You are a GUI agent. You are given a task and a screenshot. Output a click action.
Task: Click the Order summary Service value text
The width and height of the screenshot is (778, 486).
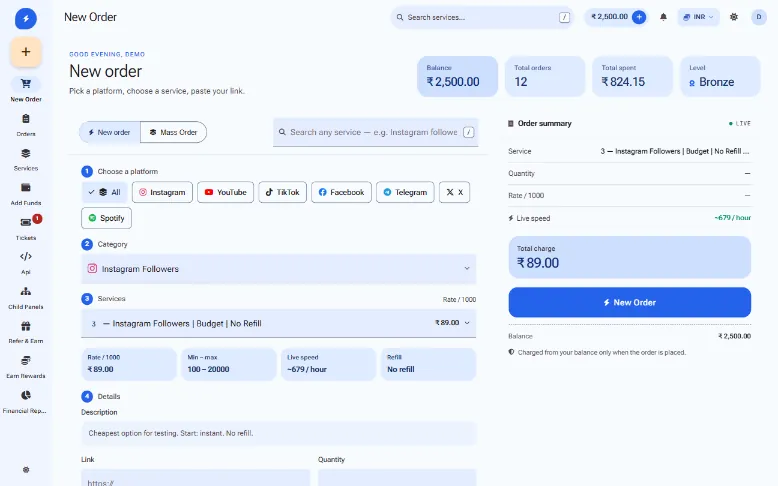point(675,151)
